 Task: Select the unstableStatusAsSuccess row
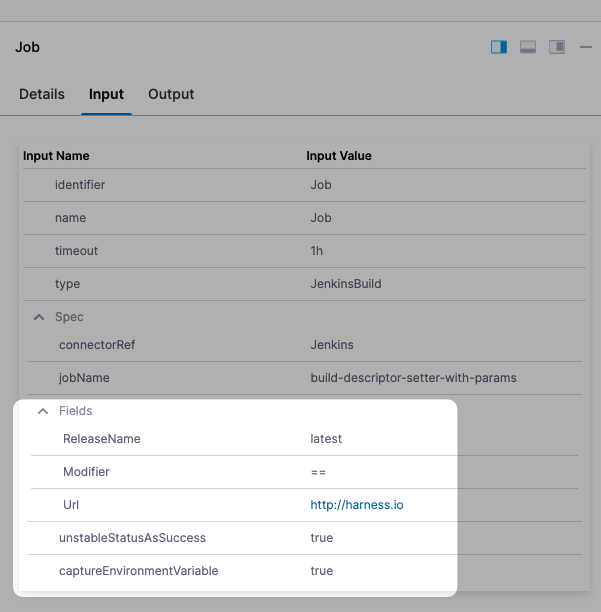132,538
